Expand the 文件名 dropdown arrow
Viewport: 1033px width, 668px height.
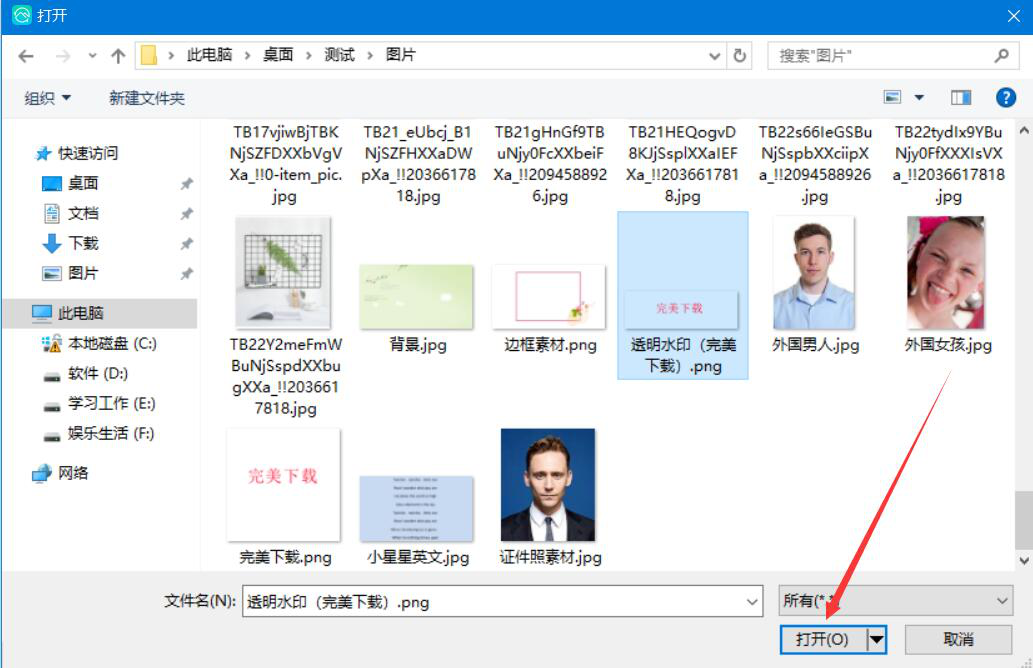752,601
